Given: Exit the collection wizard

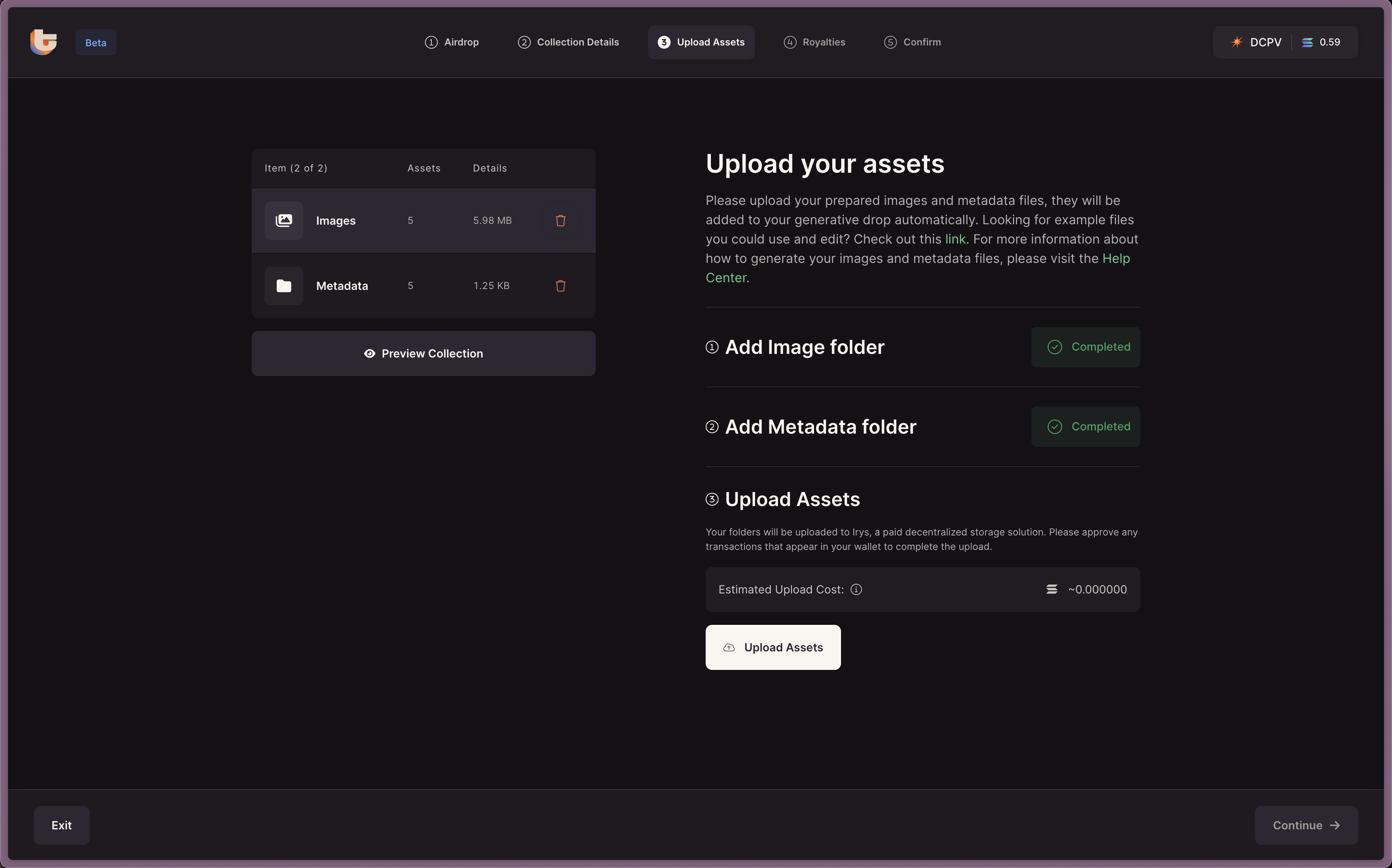Looking at the screenshot, I should click(62, 825).
